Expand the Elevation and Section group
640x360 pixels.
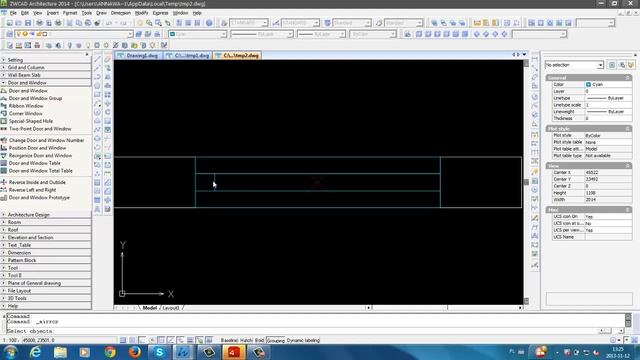45,238
